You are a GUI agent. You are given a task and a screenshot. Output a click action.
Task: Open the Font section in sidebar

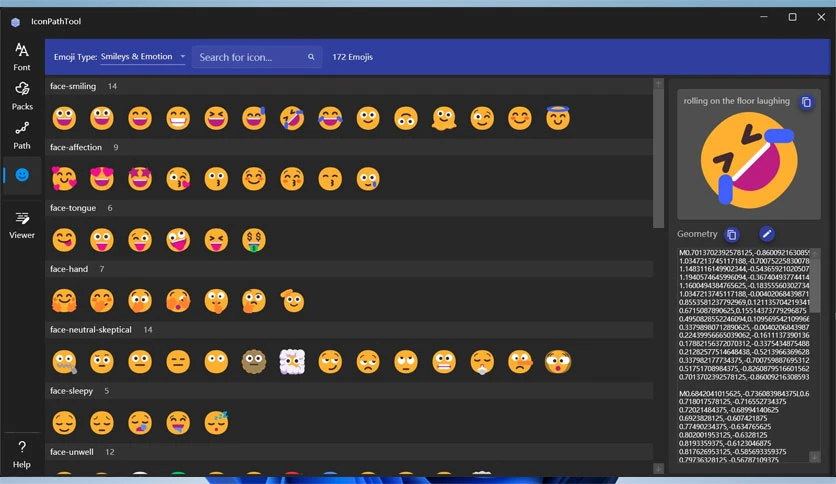tap(22, 57)
